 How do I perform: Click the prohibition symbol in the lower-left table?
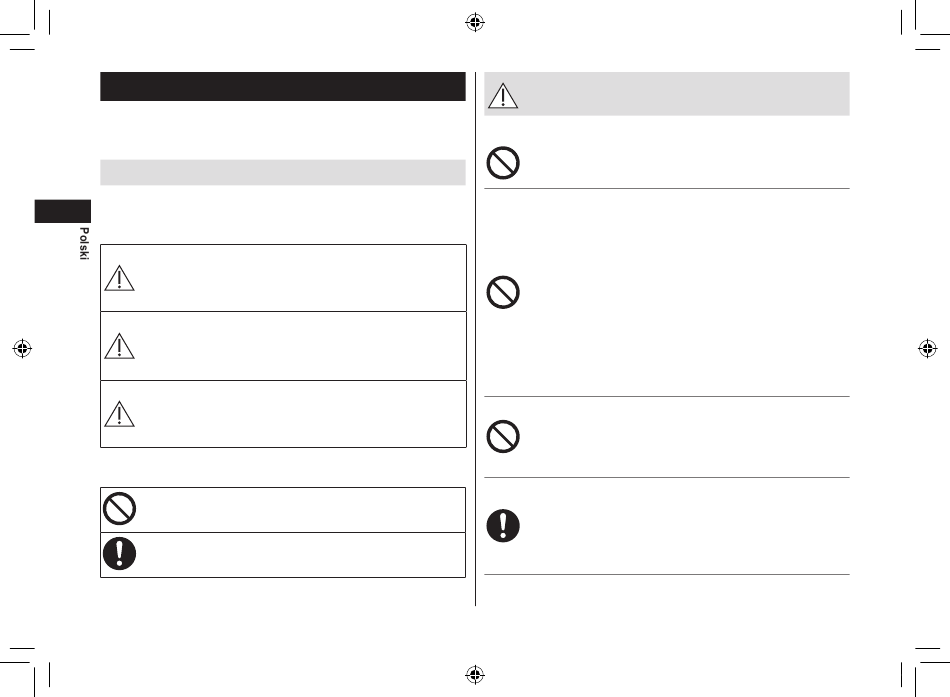119,509
